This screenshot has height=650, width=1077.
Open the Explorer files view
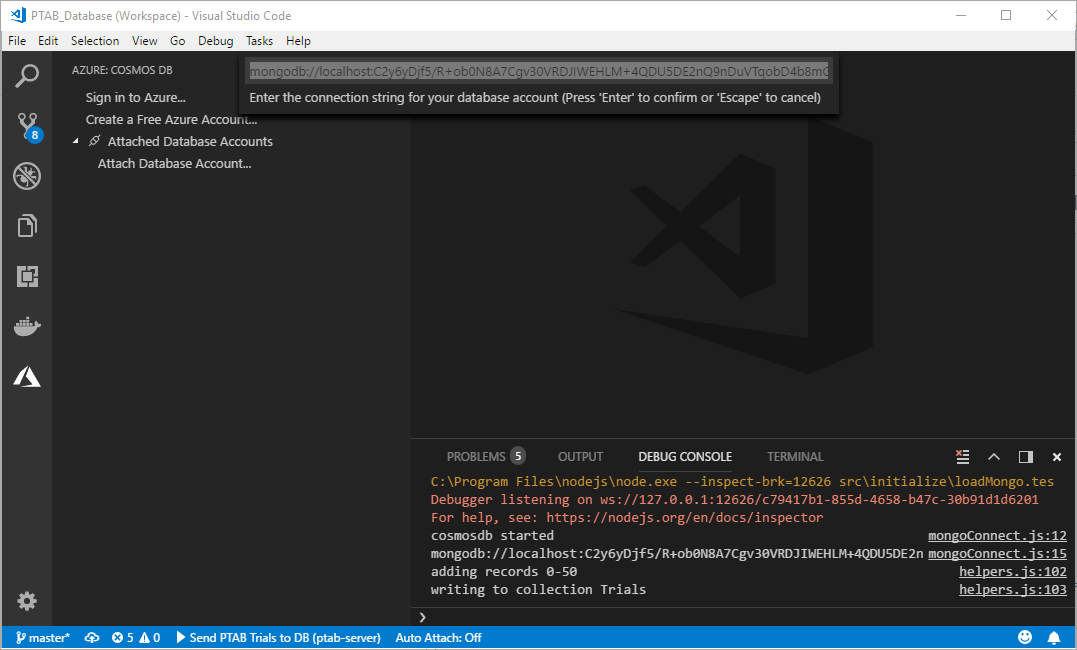(x=27, y=226)
